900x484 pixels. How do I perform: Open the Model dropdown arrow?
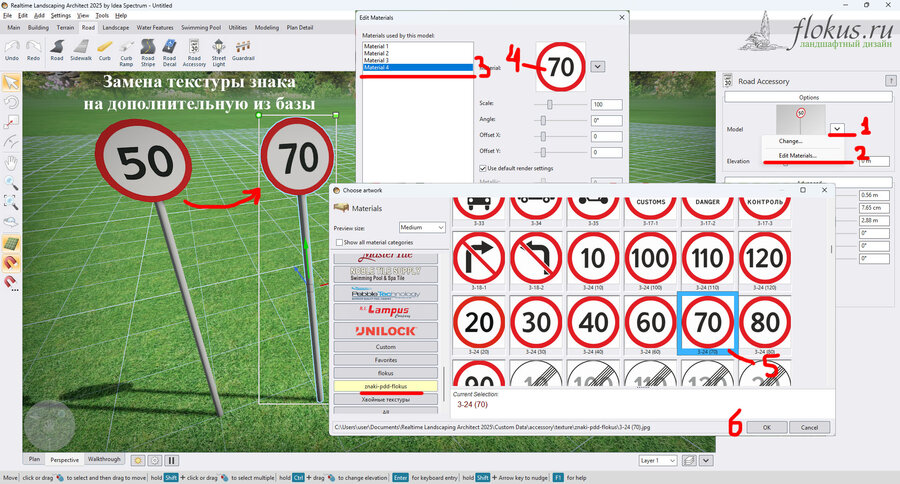837,129
